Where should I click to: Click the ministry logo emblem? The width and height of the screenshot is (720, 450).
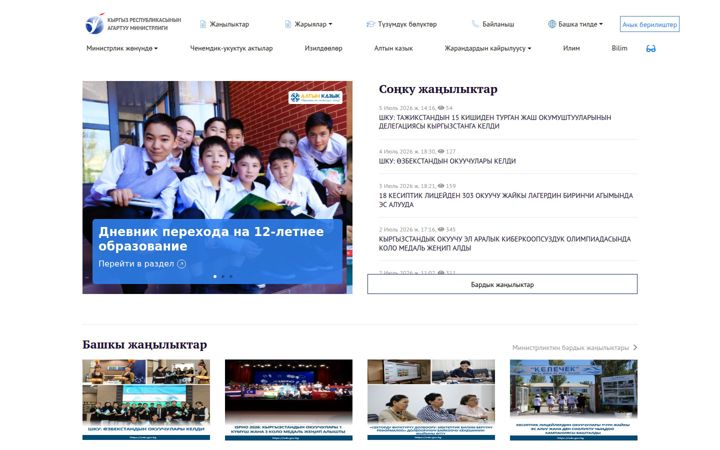(95, 24)
